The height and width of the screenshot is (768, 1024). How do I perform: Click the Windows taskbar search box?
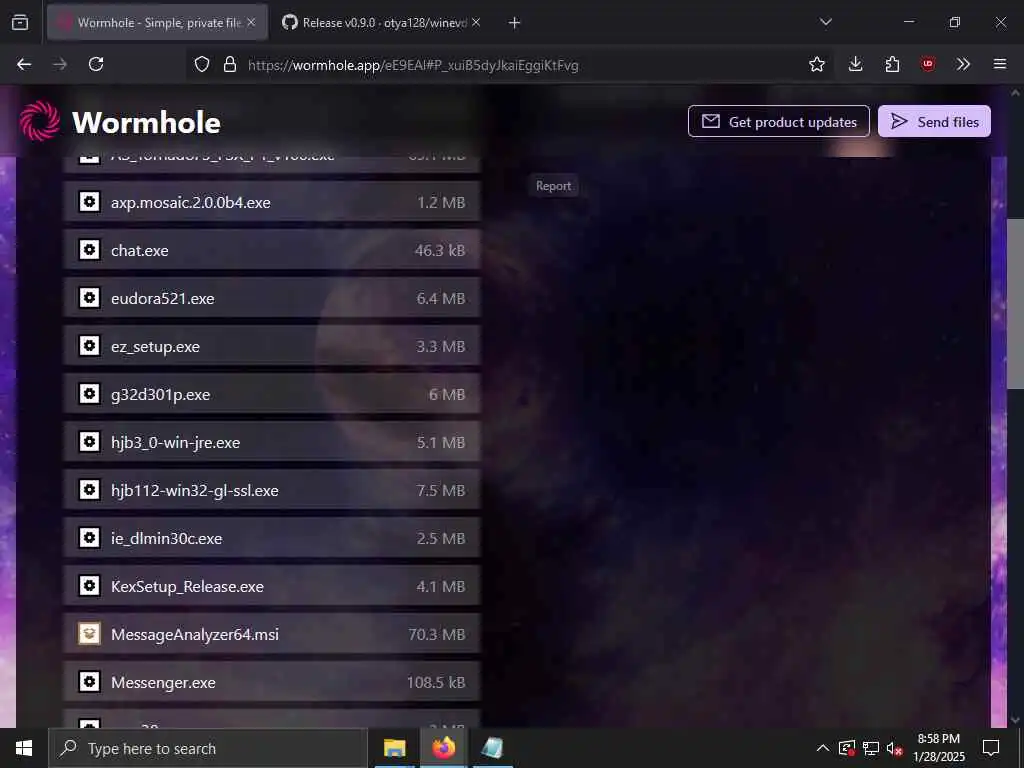208,748
